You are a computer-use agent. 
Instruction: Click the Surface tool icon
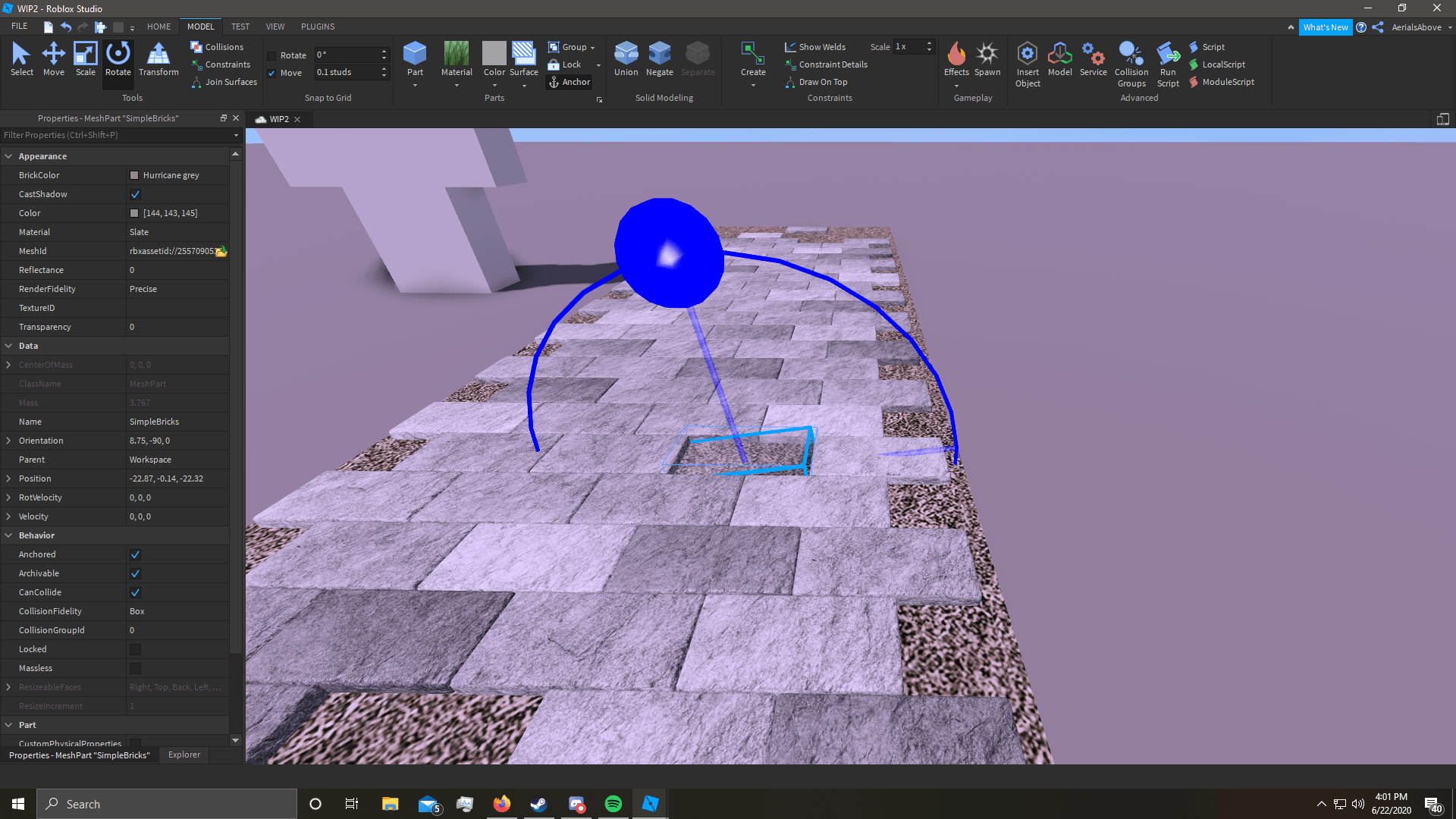[x=523, y=53]
